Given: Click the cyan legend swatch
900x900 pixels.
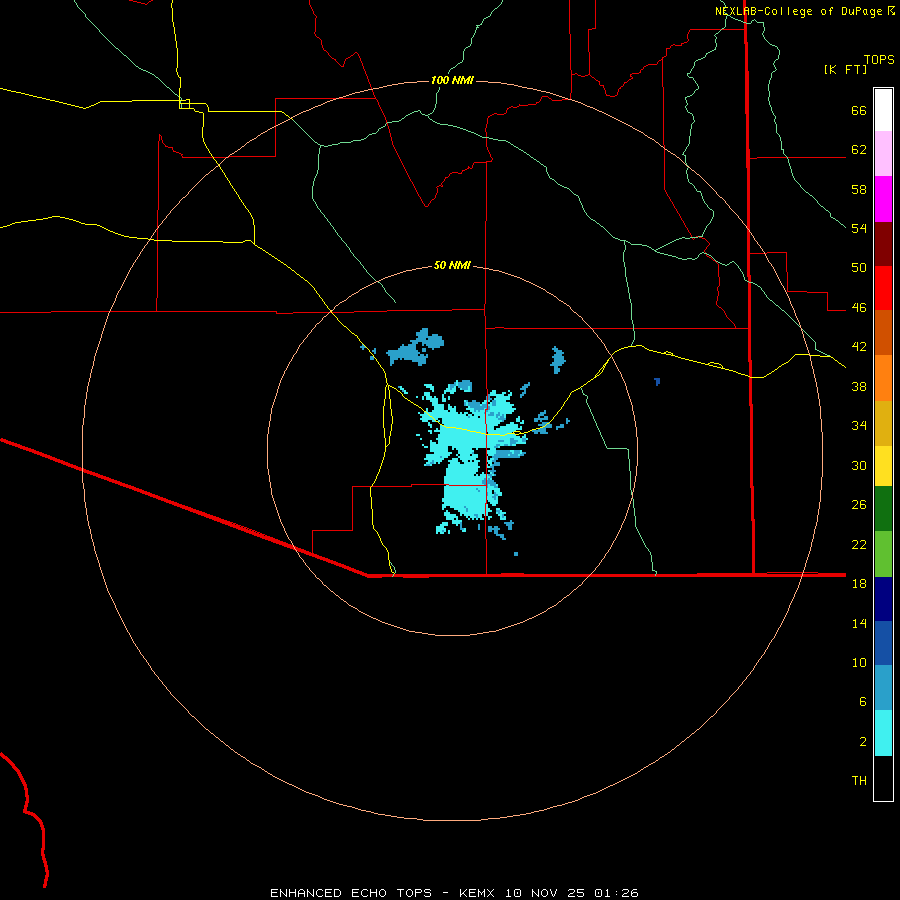Looking at the screenshot, I should [883, 732].
